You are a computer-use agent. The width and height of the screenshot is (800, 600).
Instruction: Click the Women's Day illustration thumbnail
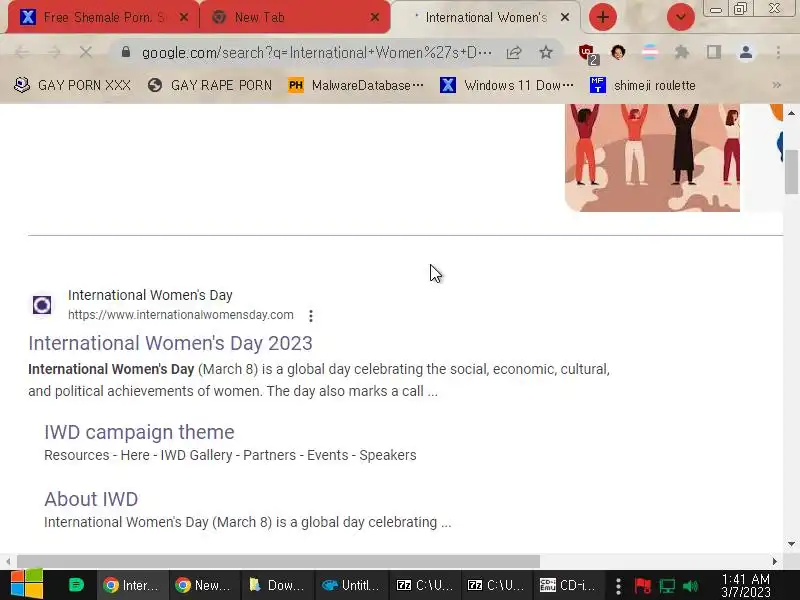pyautogui.click(x=652, y=158)
